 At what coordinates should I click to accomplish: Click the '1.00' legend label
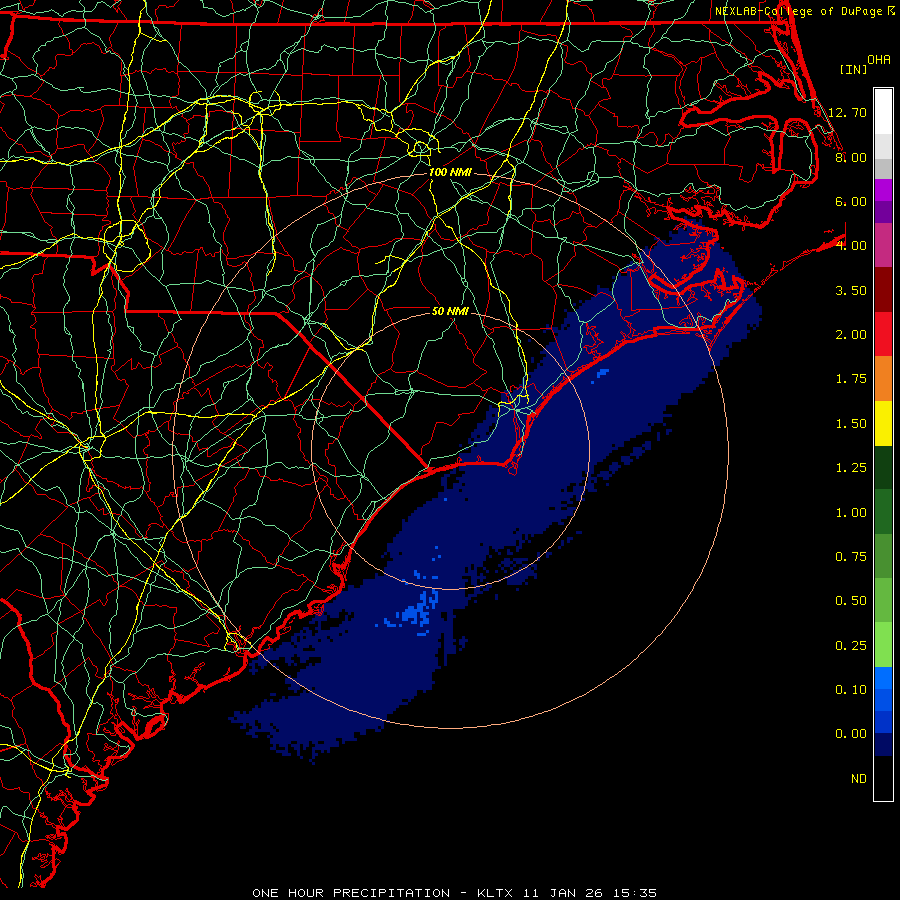point(851,513)
